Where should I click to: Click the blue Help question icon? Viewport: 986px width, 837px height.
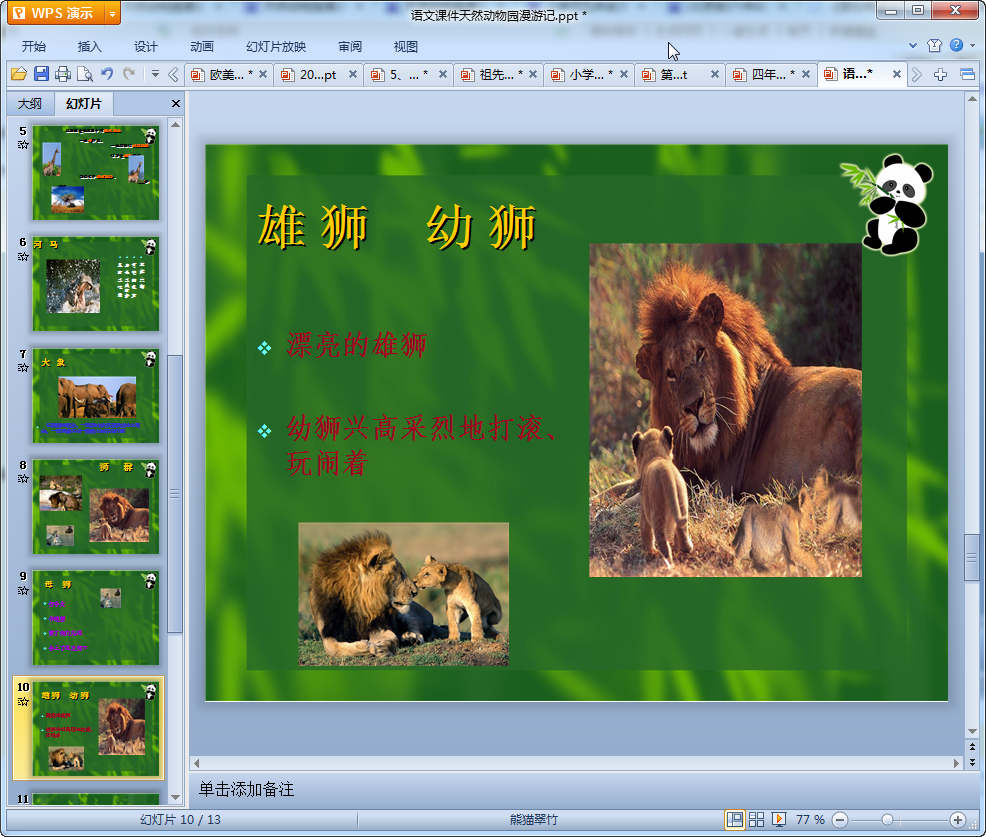(x=956, y=45)
